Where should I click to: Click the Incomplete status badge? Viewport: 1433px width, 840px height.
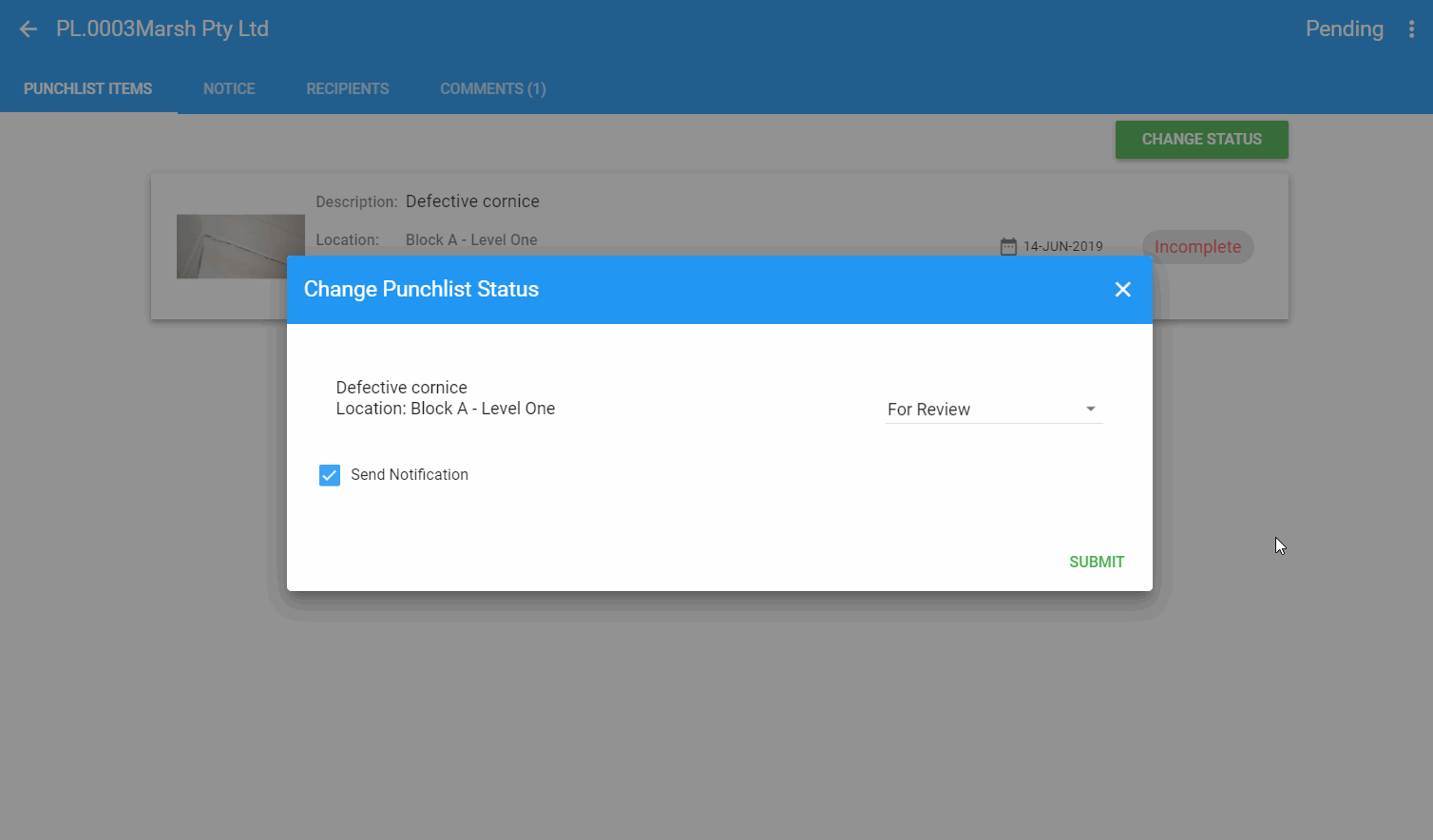(x=1197, y=247)
